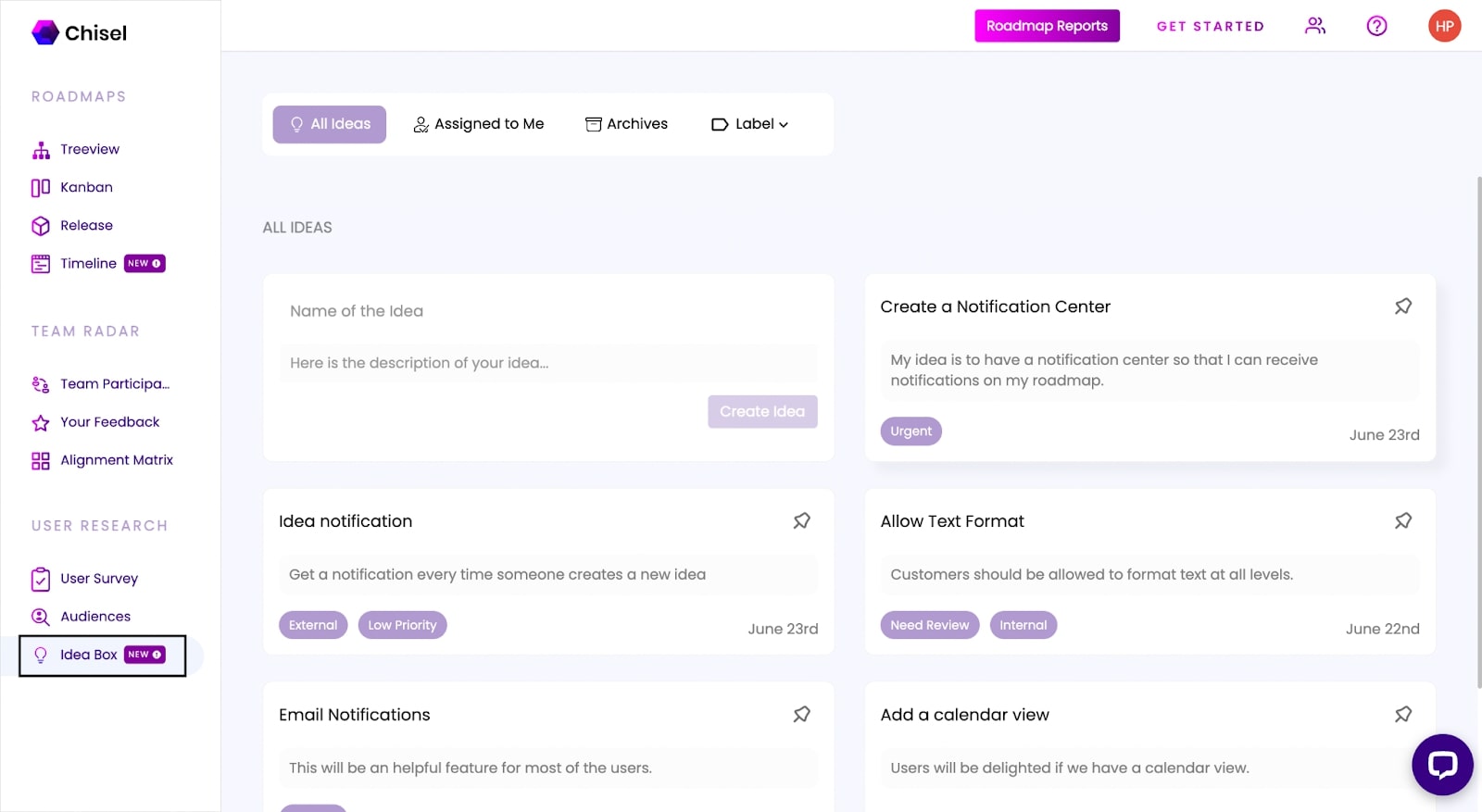Switch to the Assigned to Me tab
The image size is (1482, 812).
click(x=478, y=124)
